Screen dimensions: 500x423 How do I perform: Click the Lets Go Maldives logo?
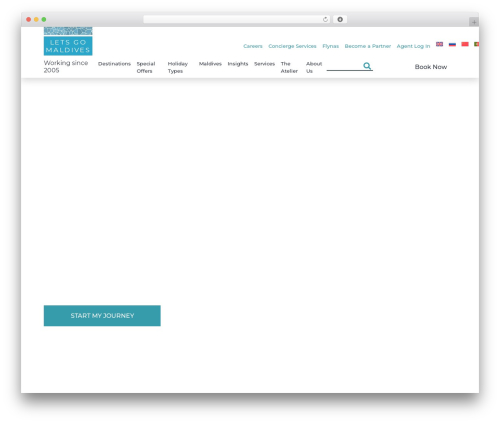(x=68, y=41)
